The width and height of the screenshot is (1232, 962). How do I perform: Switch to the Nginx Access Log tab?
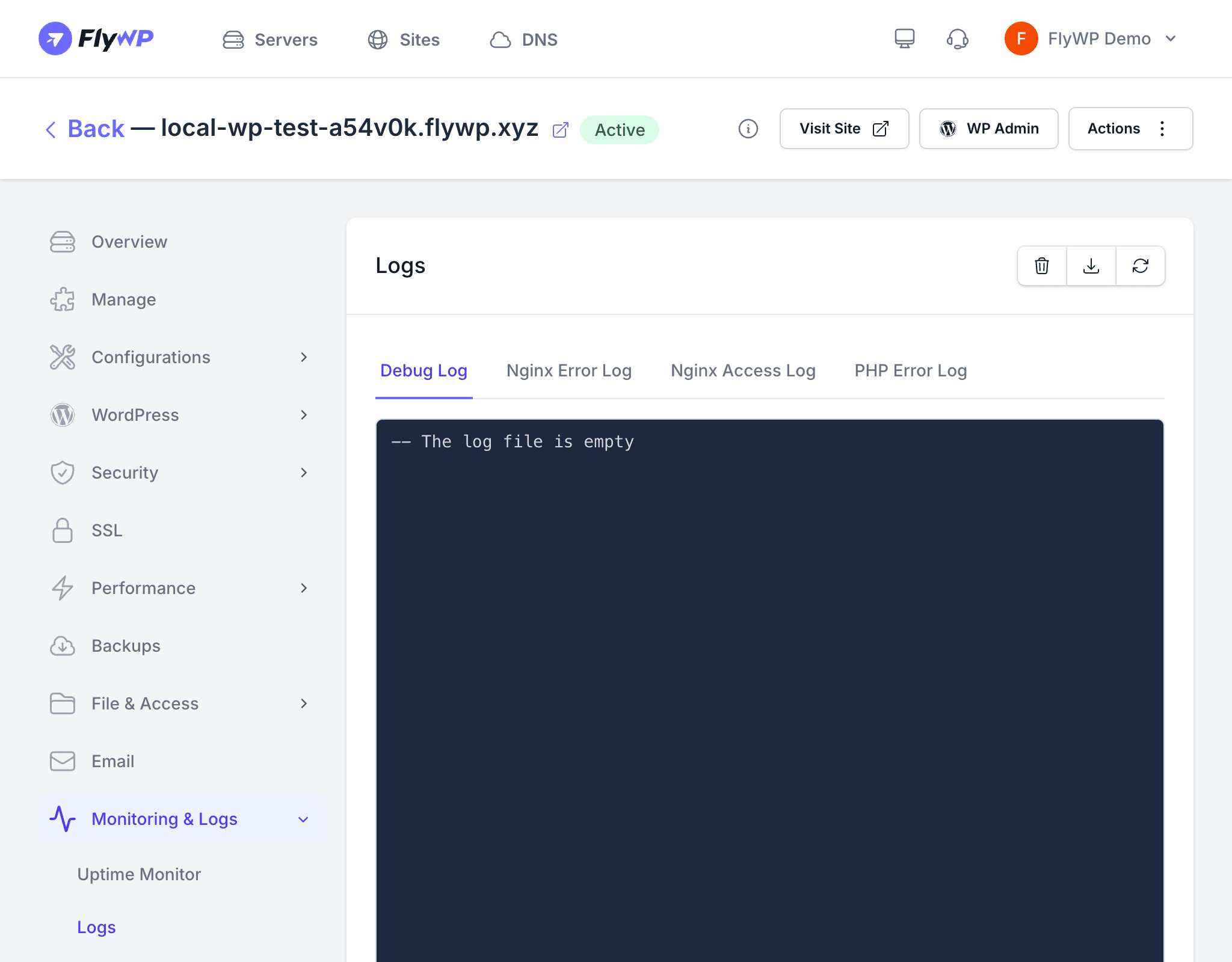tap(743, 371)
